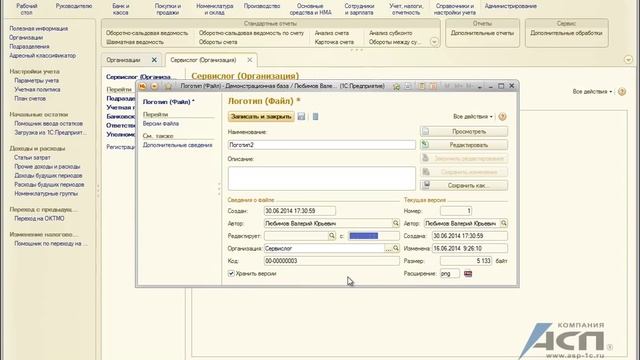The image size is (640, 360).
Task: Click the magnifier beside the Организация field
Action: [x=396, y=248]
